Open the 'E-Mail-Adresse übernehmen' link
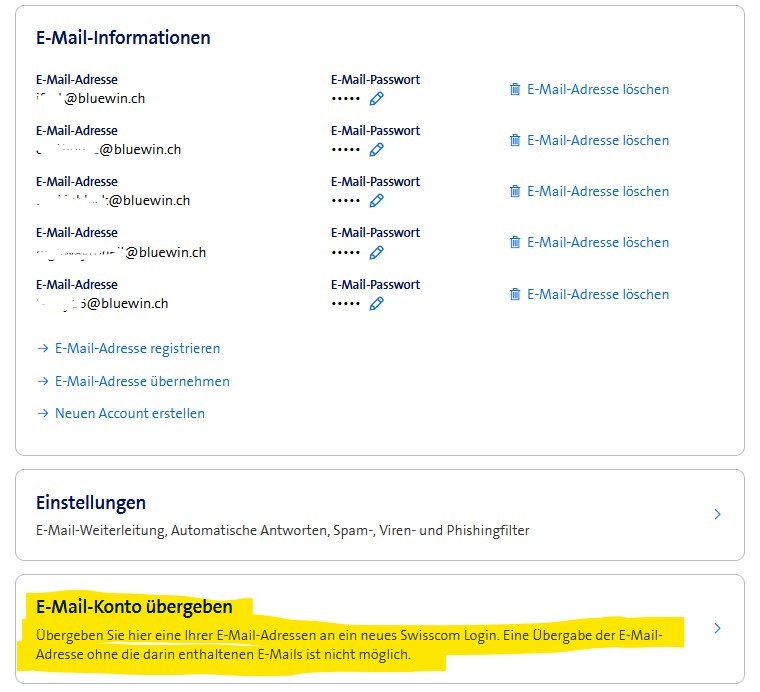Screen dimensions: 760x692 [x=142, y=381]
